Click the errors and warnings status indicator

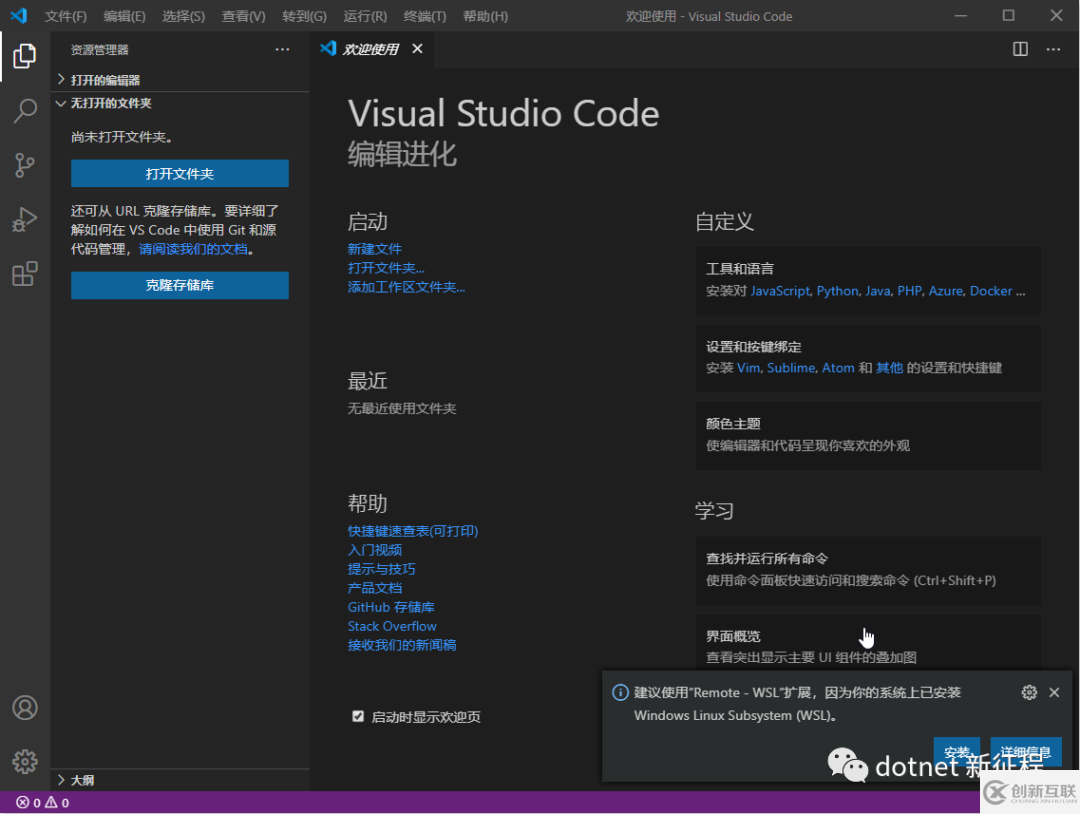42,802
